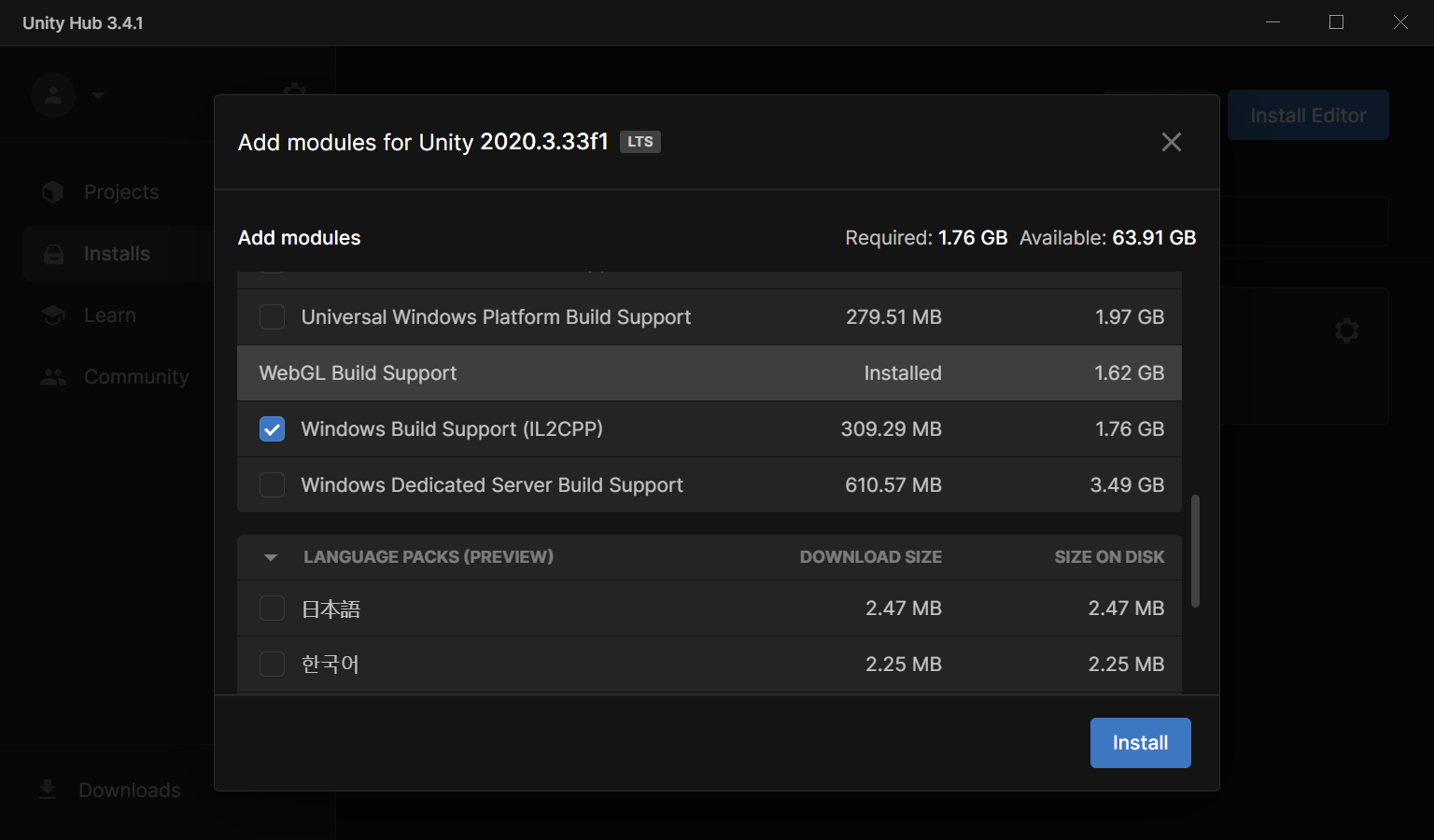
Task: Check Windows Dedicated Server Build Support
Action: [x=272, y=485]
